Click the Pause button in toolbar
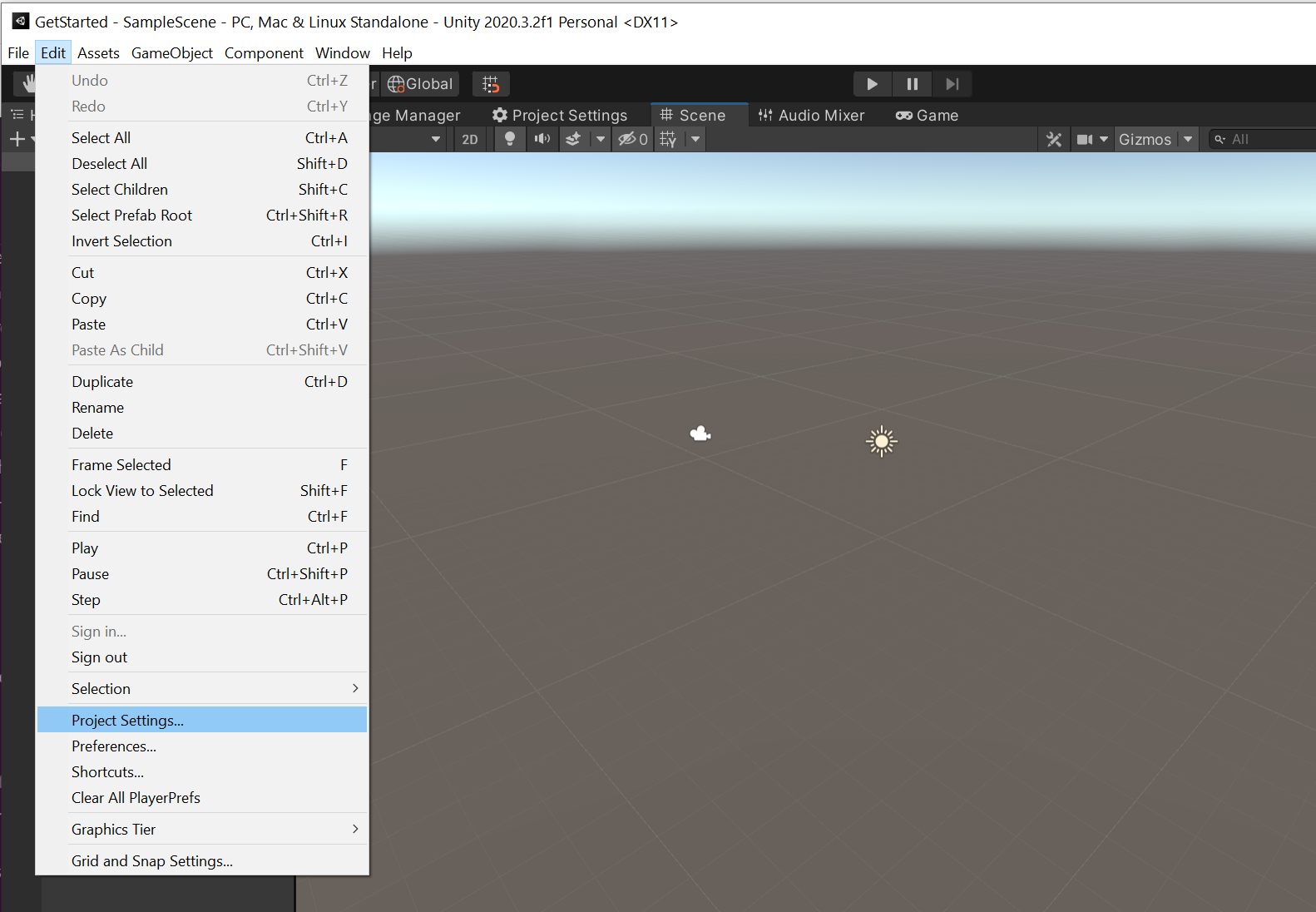1316x912 pixels. pos(912,84)
